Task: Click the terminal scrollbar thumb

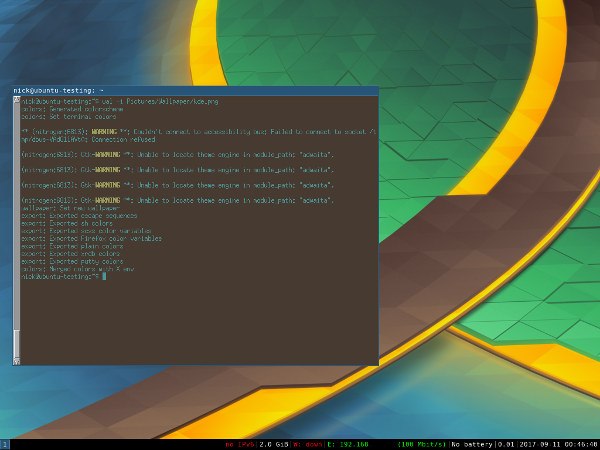Action: tap(16, 343)
